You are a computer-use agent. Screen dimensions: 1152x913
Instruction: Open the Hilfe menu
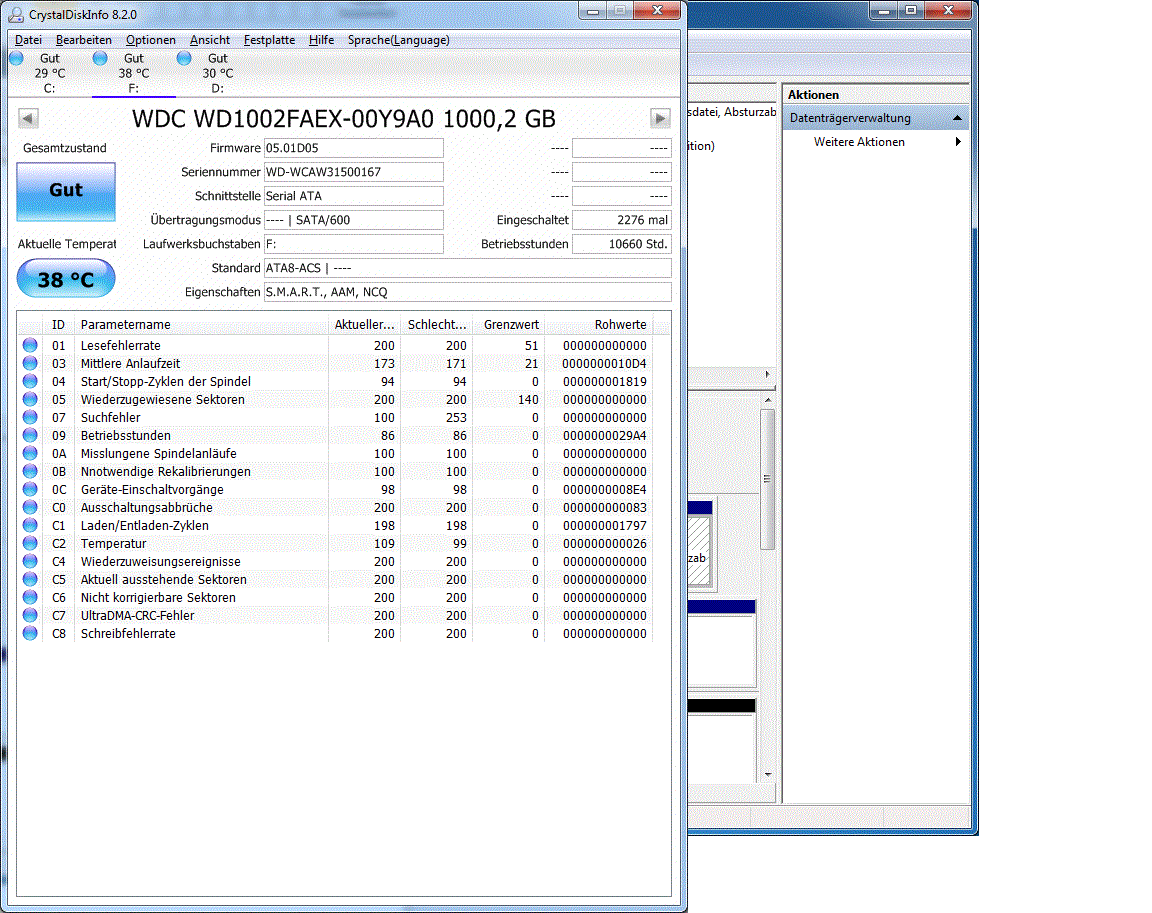[x=321, y=40]
